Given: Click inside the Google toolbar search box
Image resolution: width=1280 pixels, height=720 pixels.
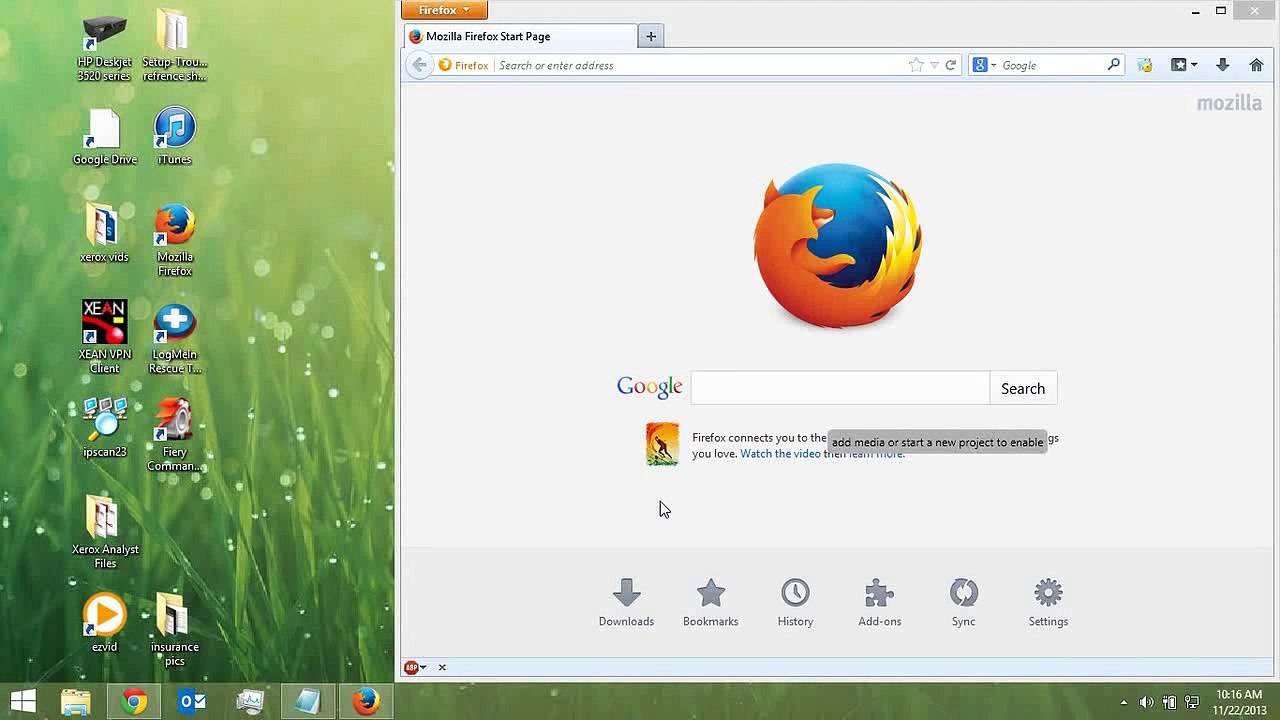Looking at the screenshot, I should click(1052, 65).
